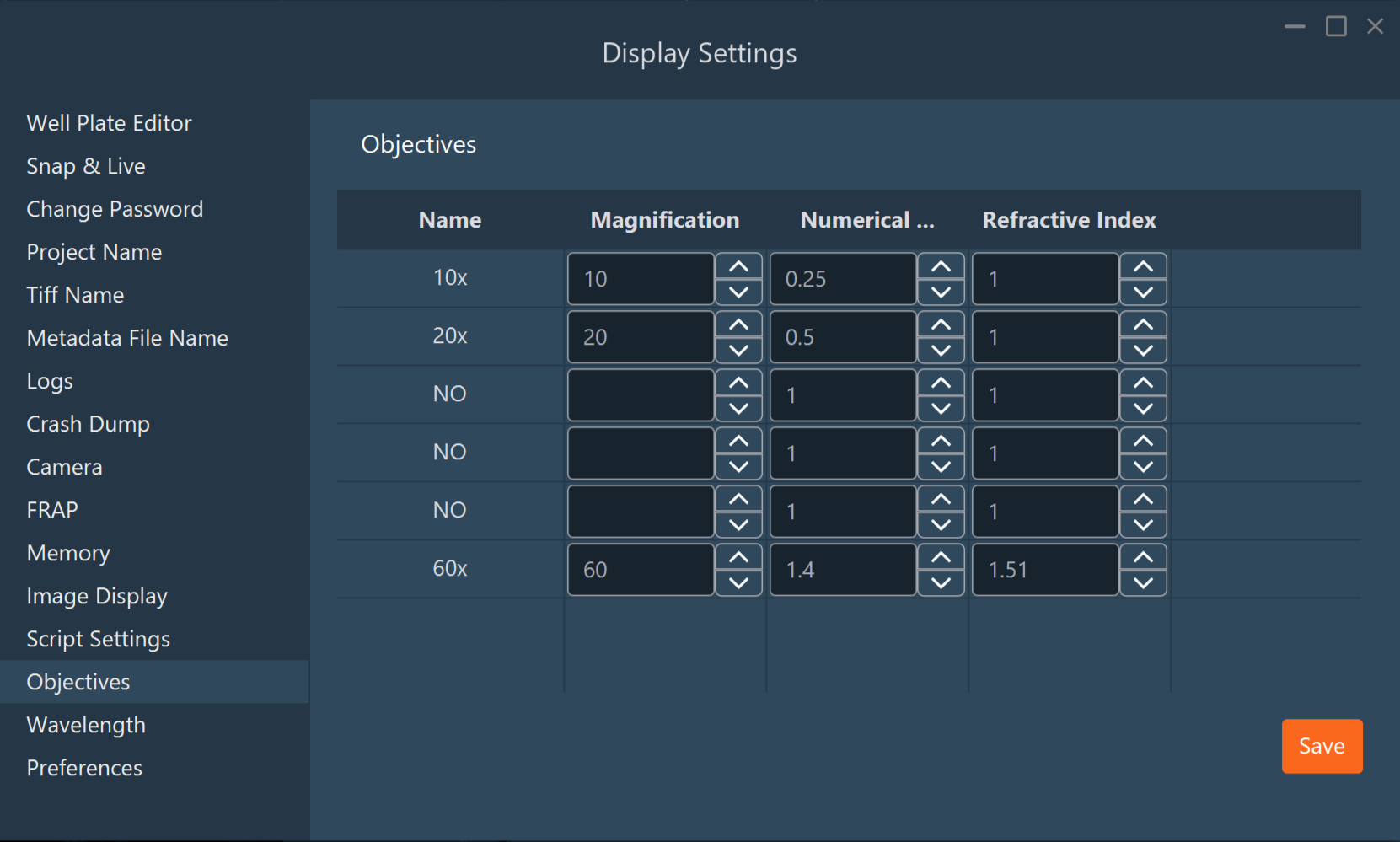The image size is (1400, 842).
Task: Decrease the 10x refractive index value
Action: (x=1143, y=292)
